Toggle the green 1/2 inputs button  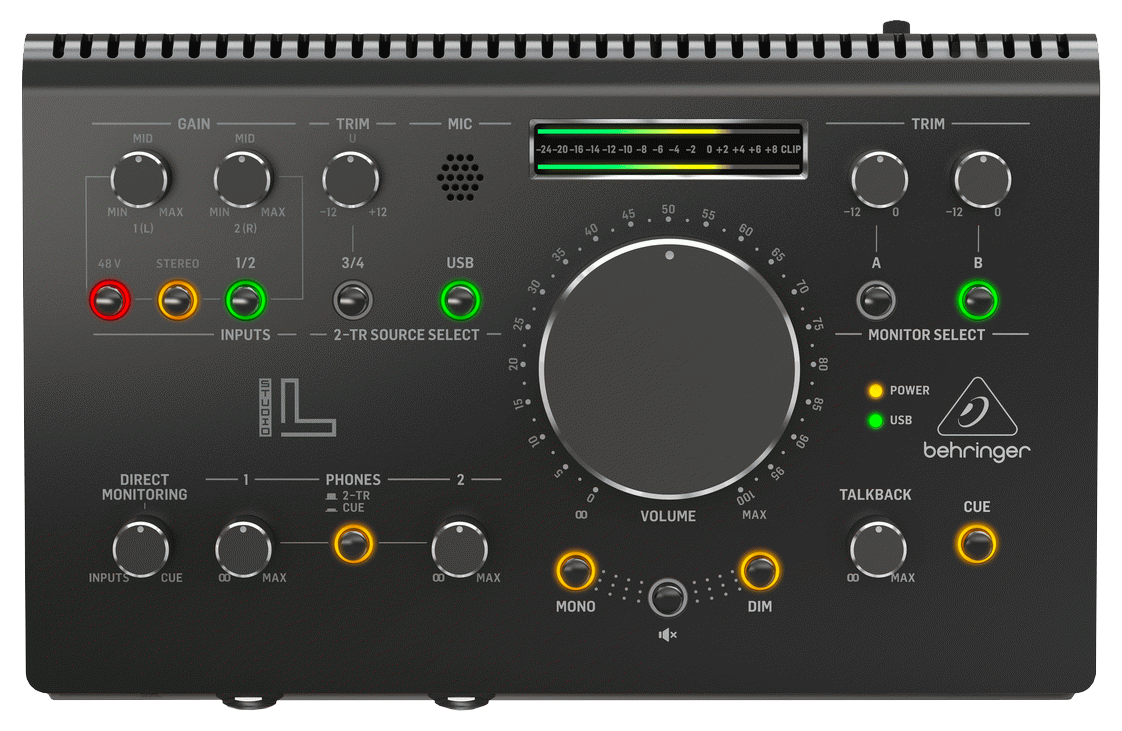(x=244, y=299)
